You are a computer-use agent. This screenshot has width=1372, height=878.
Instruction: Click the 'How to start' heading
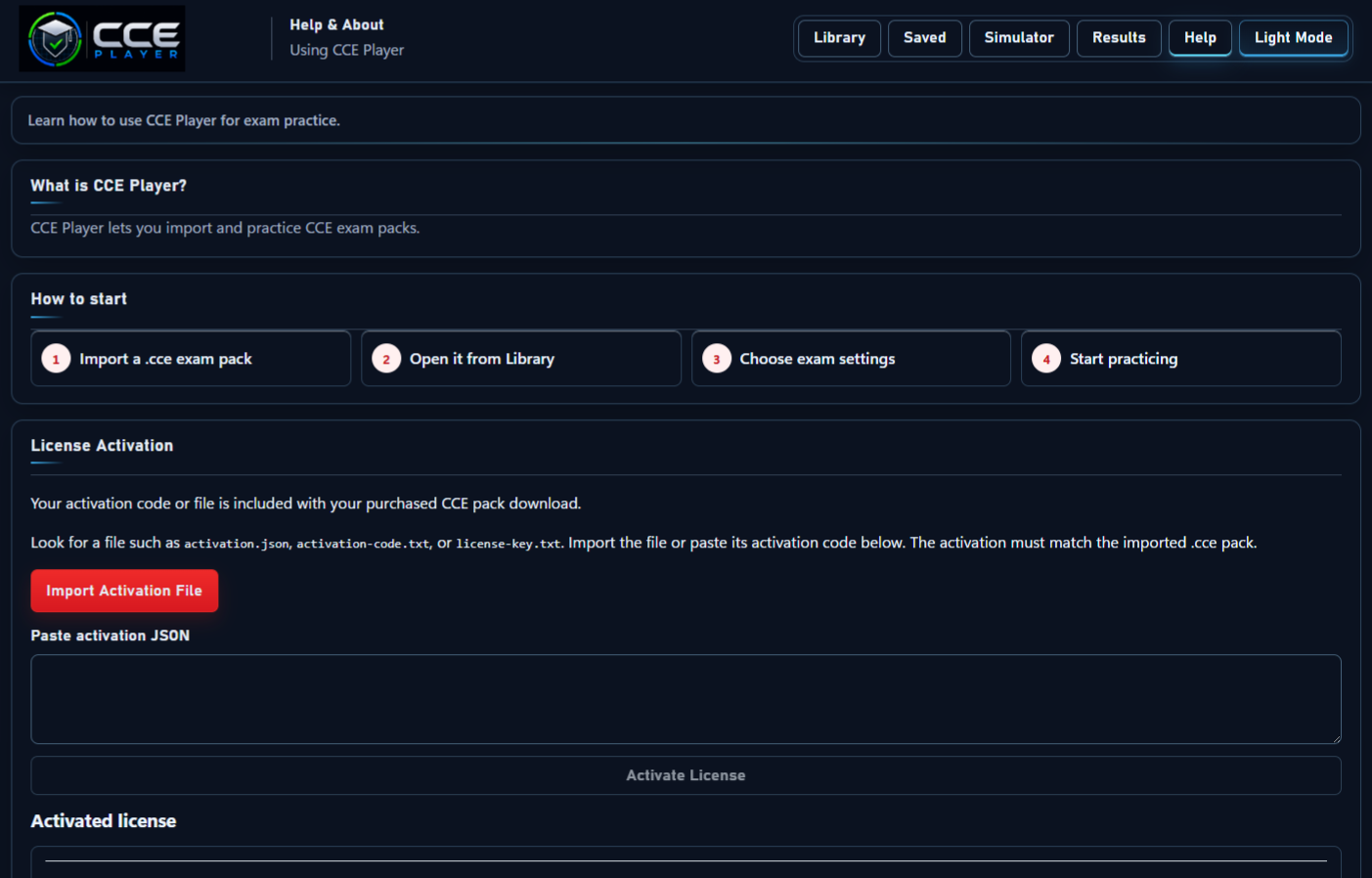pyautogui.click(x=79, y=299)
